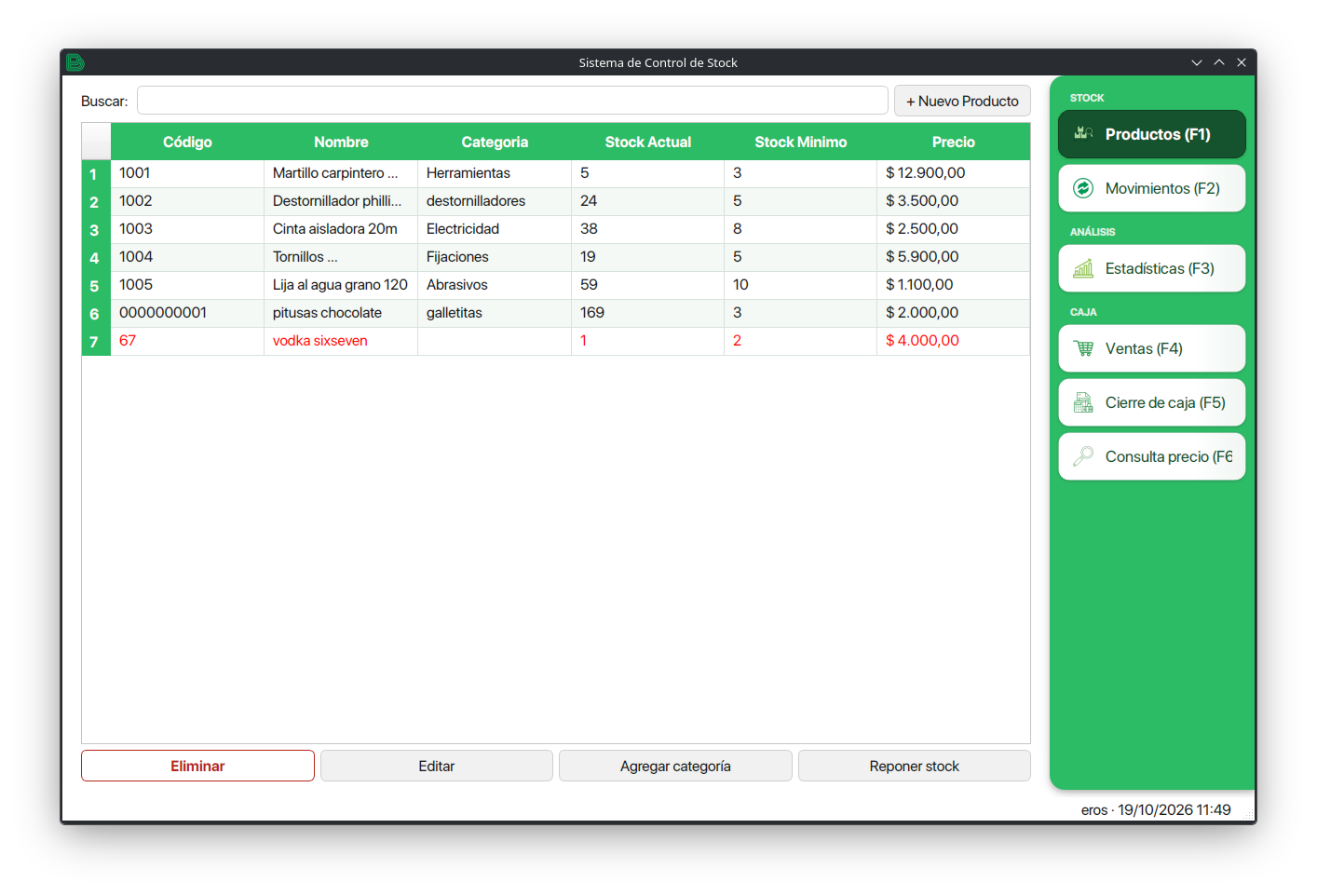The width and height of the screenshot is (1317, 896).
Task: Select row header number 2
Action: pyautogui.click(x=96, y=202)
